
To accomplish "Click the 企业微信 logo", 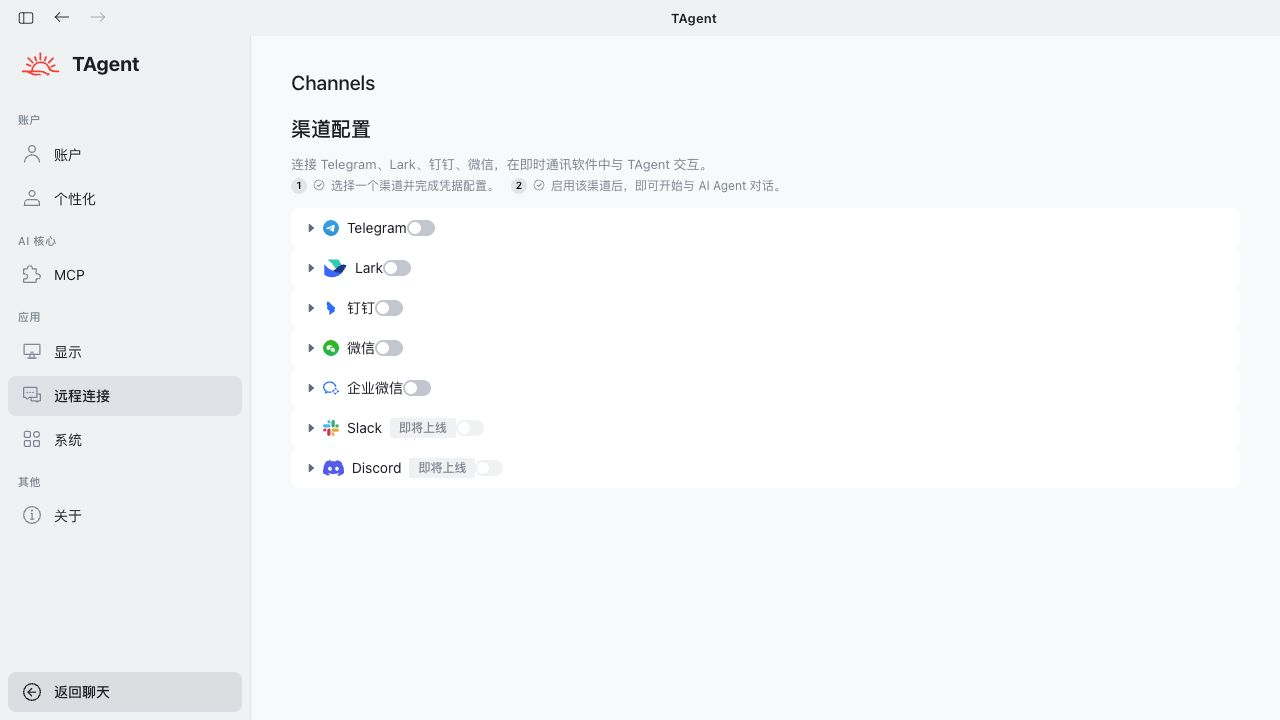I will pos(331,388).
